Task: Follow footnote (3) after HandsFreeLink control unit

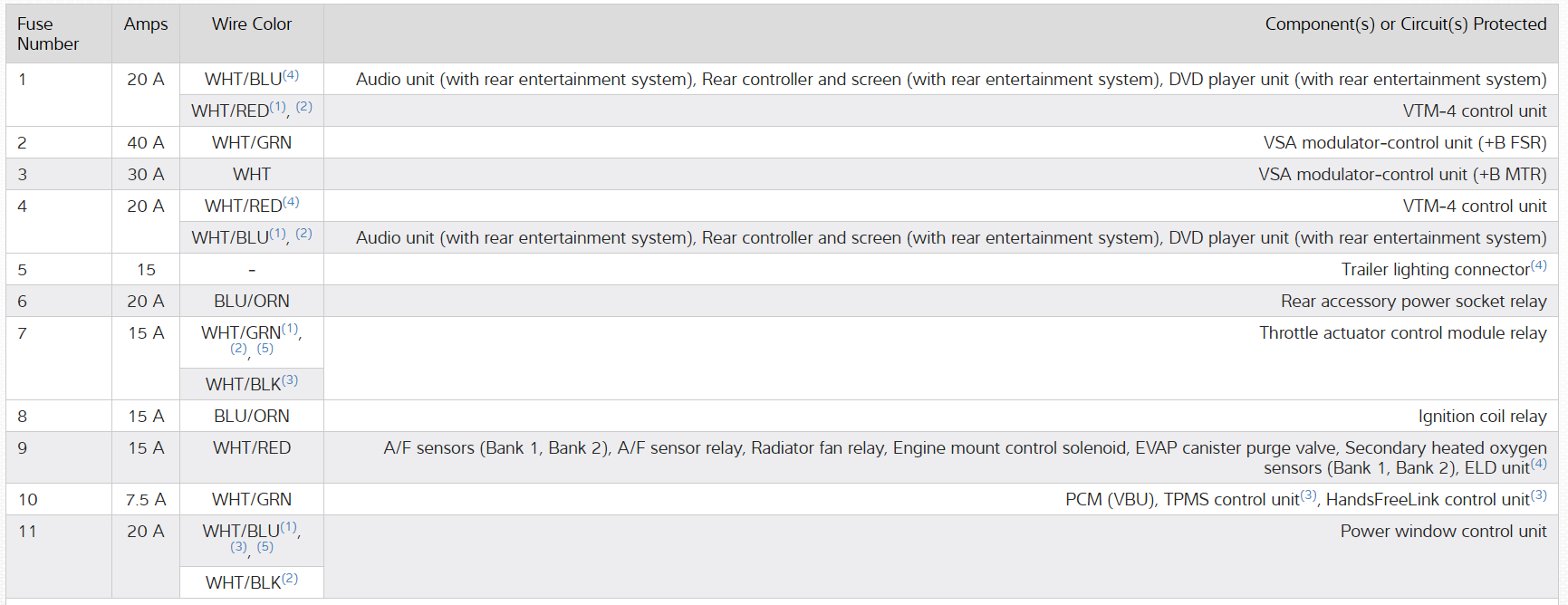Action: click(1538, 495)
